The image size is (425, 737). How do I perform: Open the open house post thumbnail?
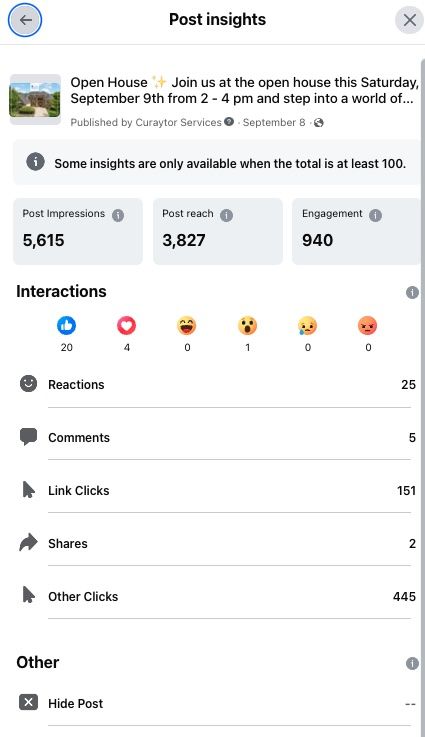click(35, 100)
